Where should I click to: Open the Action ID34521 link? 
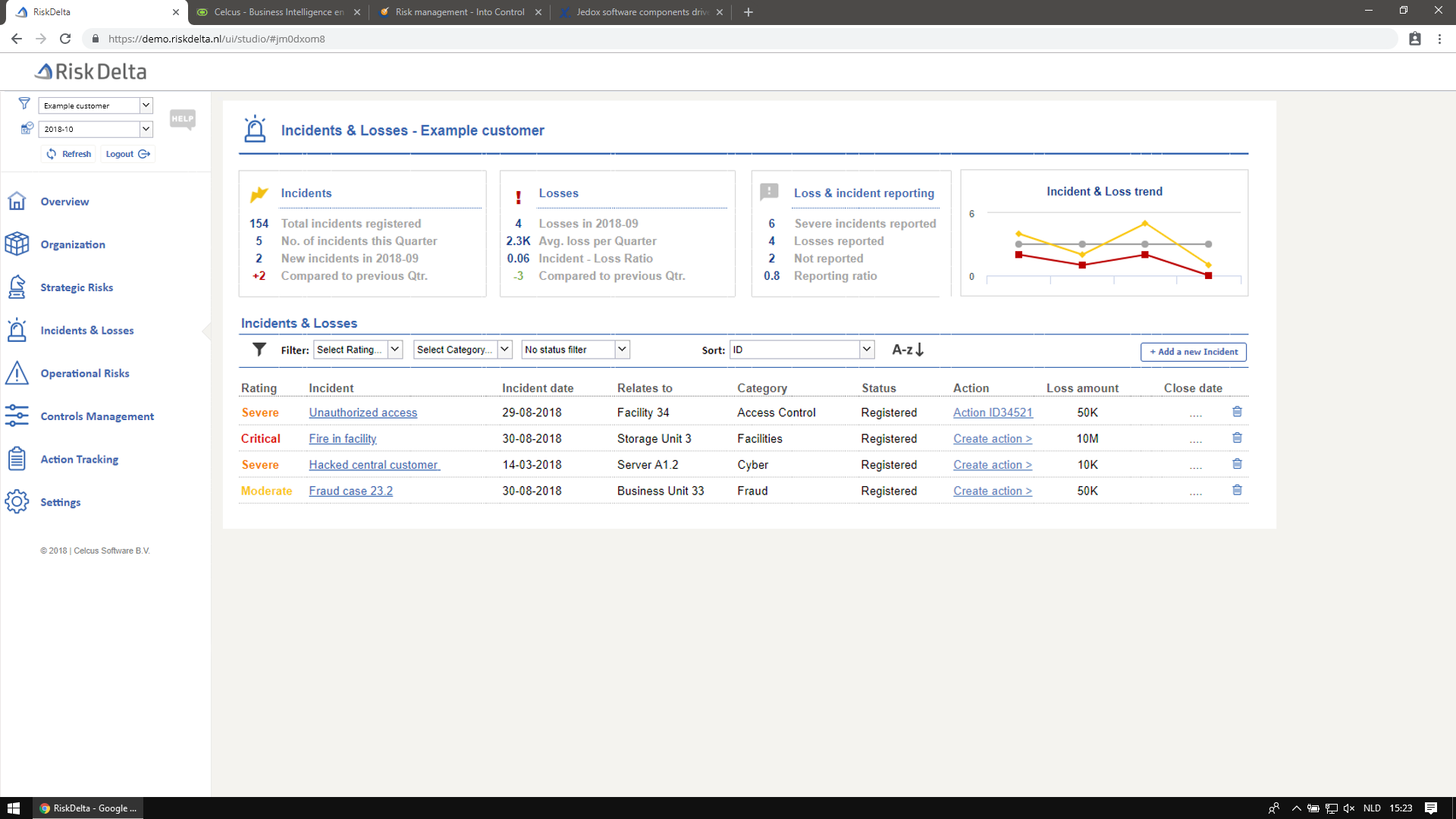[x=993, y=413]
